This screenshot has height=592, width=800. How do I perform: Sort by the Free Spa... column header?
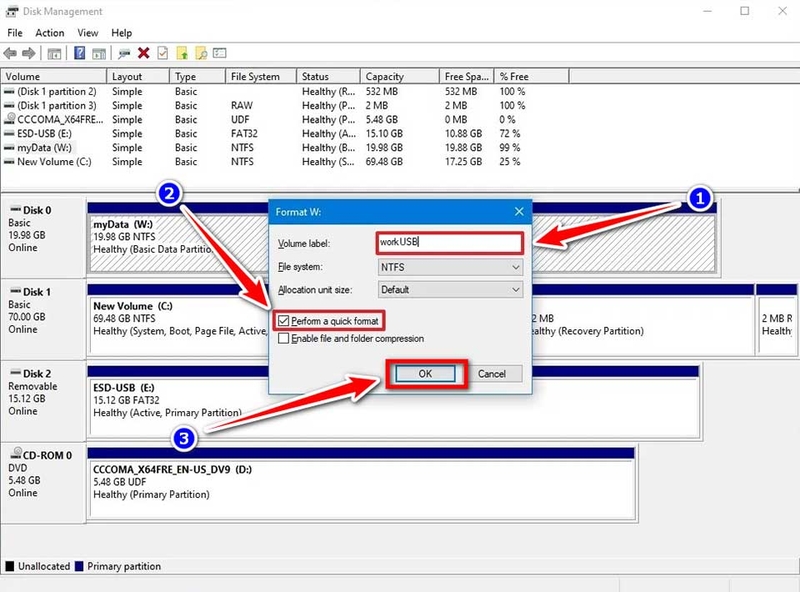click(x=466, y=77)
